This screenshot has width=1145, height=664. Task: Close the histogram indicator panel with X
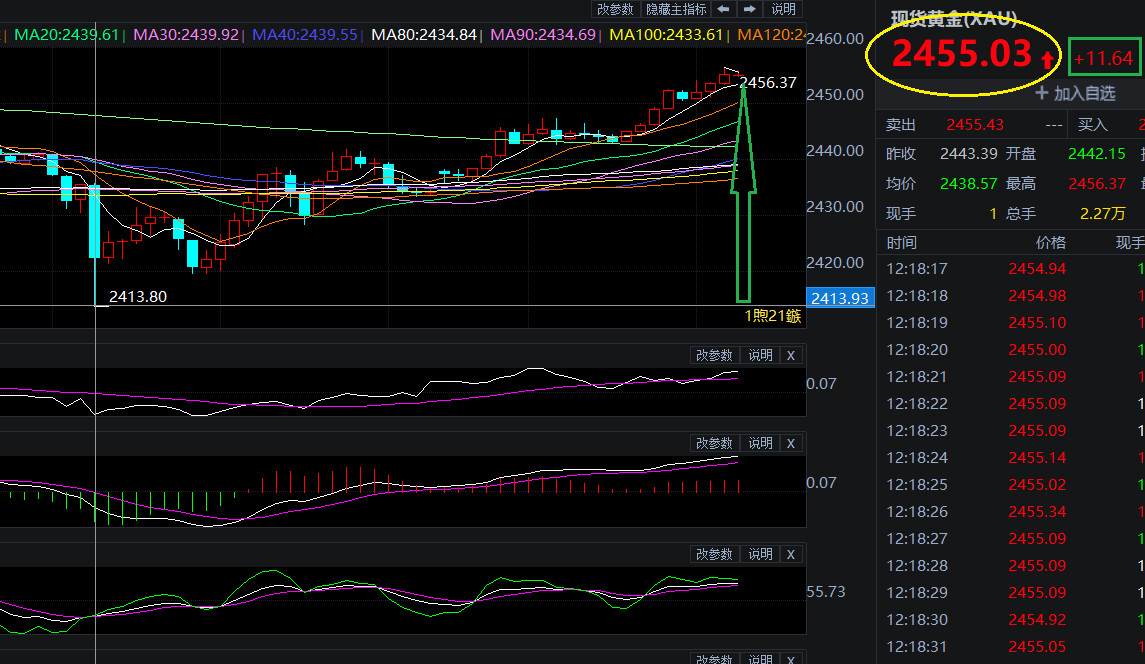790,443
